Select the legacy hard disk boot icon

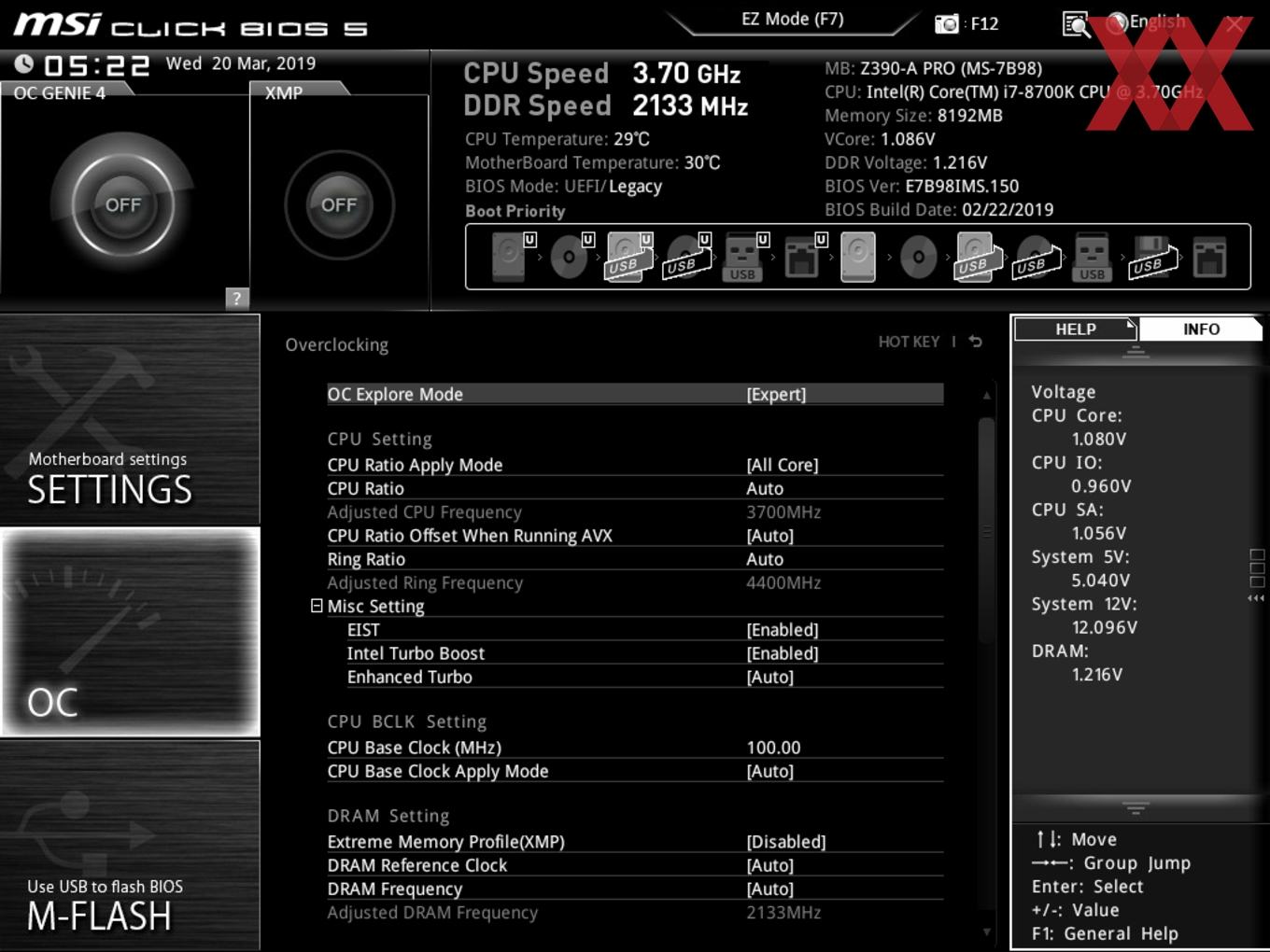858,257
